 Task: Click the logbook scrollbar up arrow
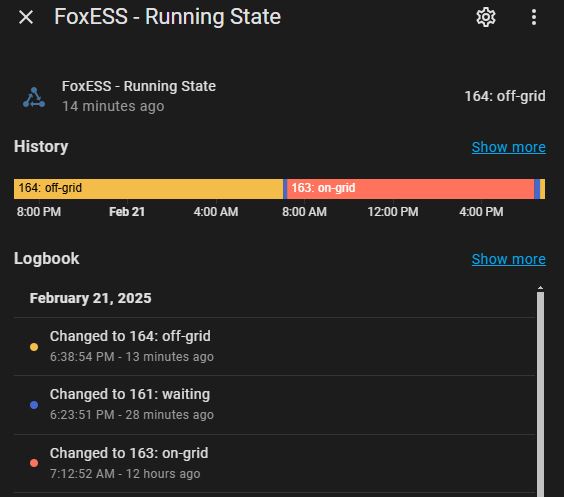pos(540,288)
